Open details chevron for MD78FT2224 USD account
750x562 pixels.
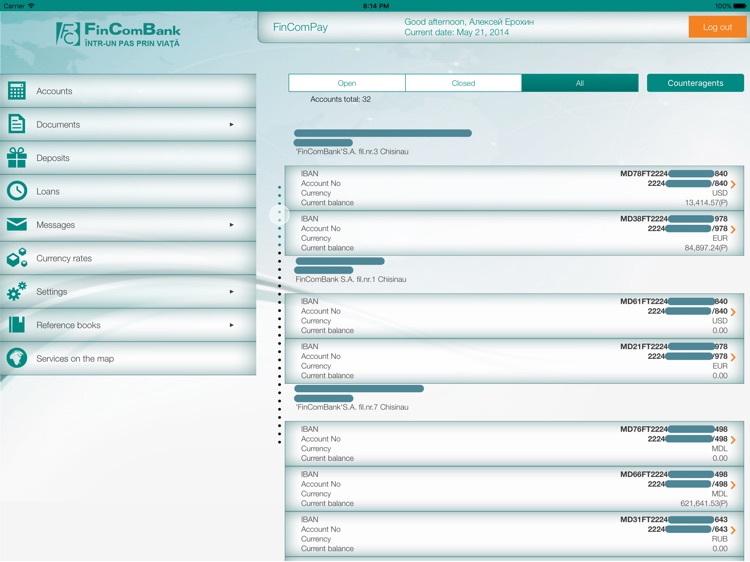click(733, 184)
